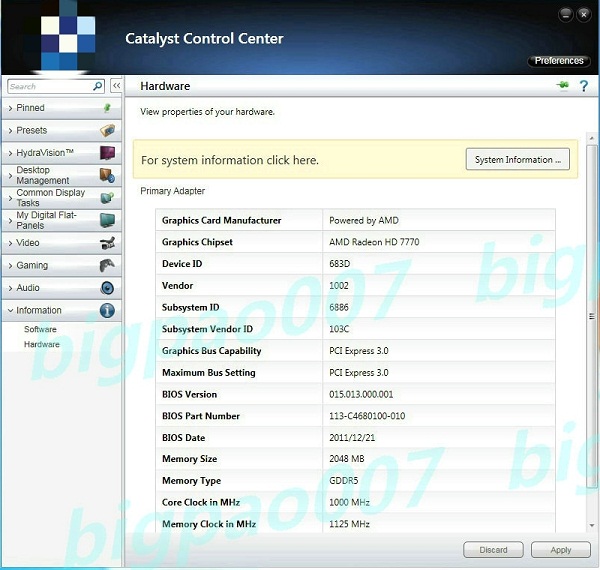Viewport: 600px width, 570px height.
Task: Click the 'Graphics Bus Capability' label
Action: point(212,351)
